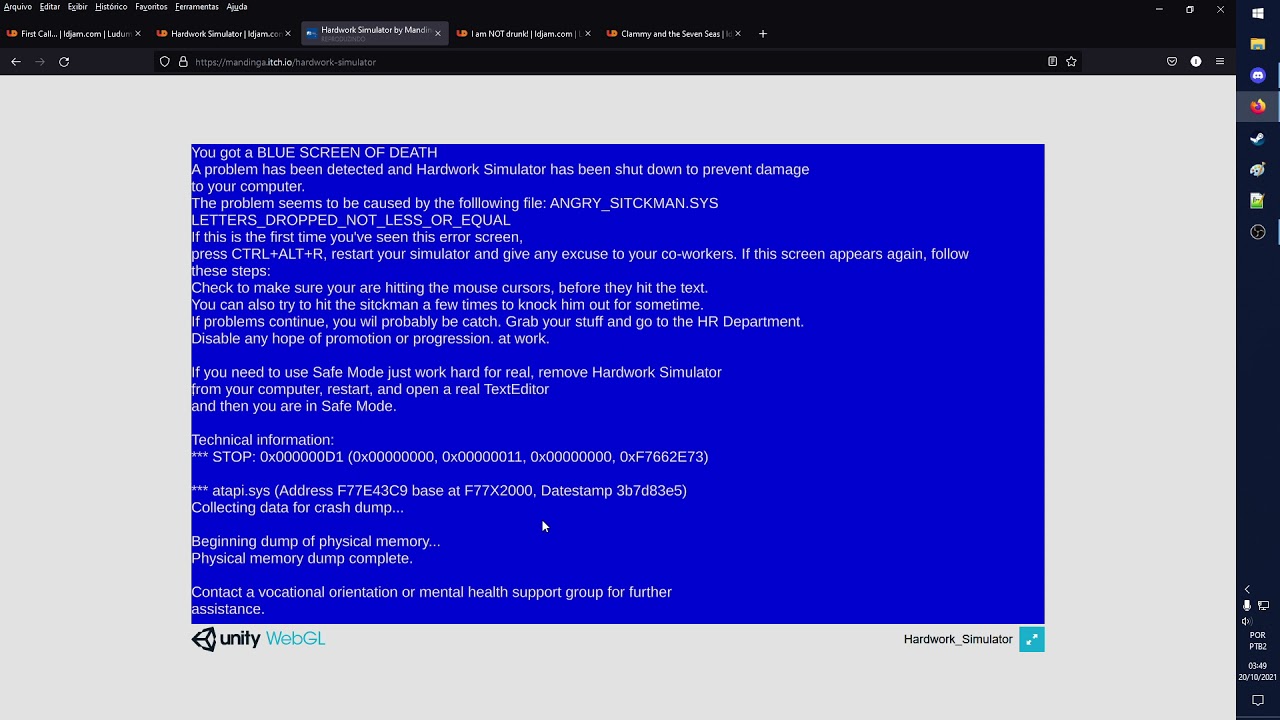This screenshot has height=720, width=1280.
Task: Restore down the Firefox window
Action: (1190, 9)
